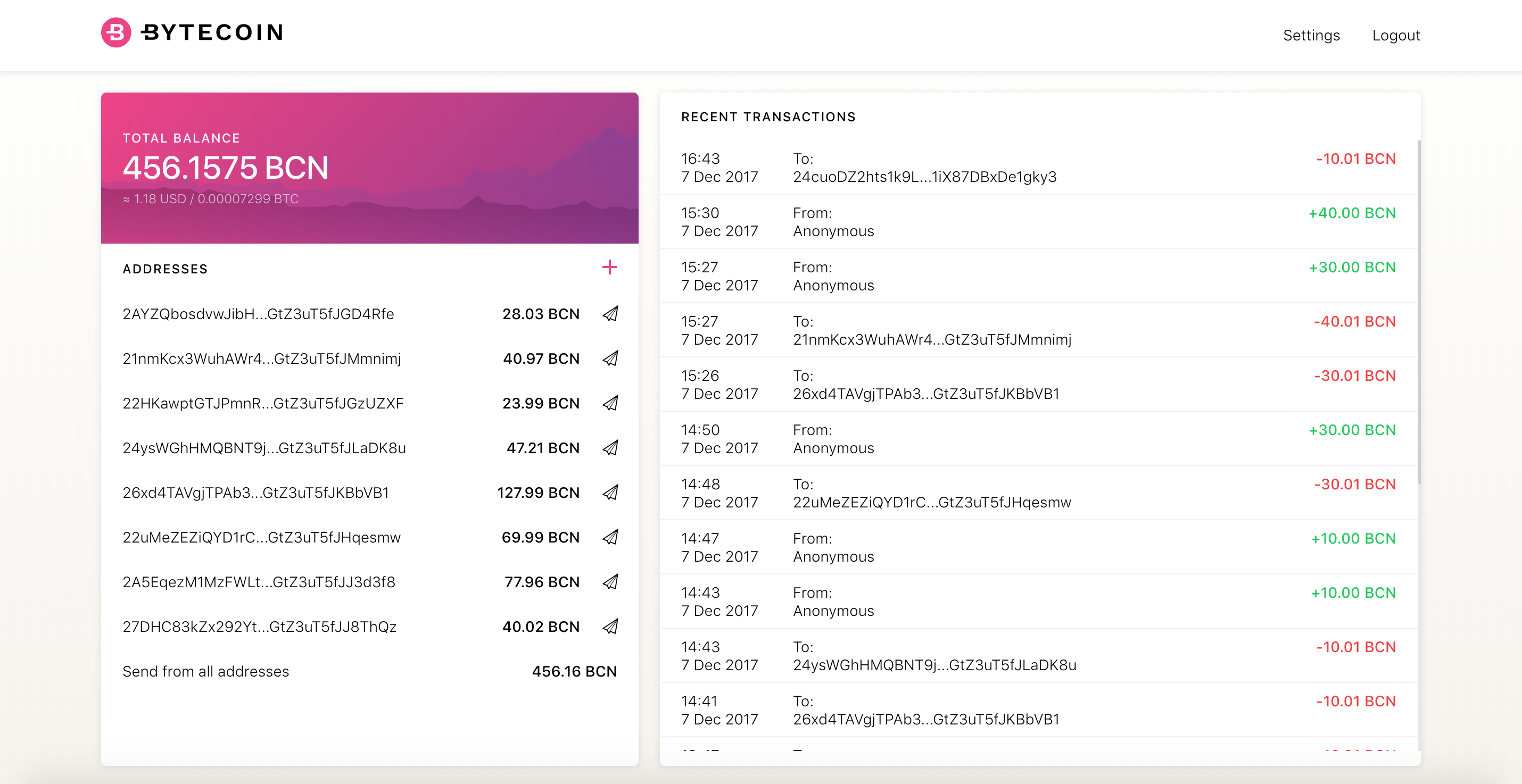Click send icon for 27DHC83kZx292Yt address
Screen dimensions: 1522x784
pyautogui.click(x=610, y=627)
